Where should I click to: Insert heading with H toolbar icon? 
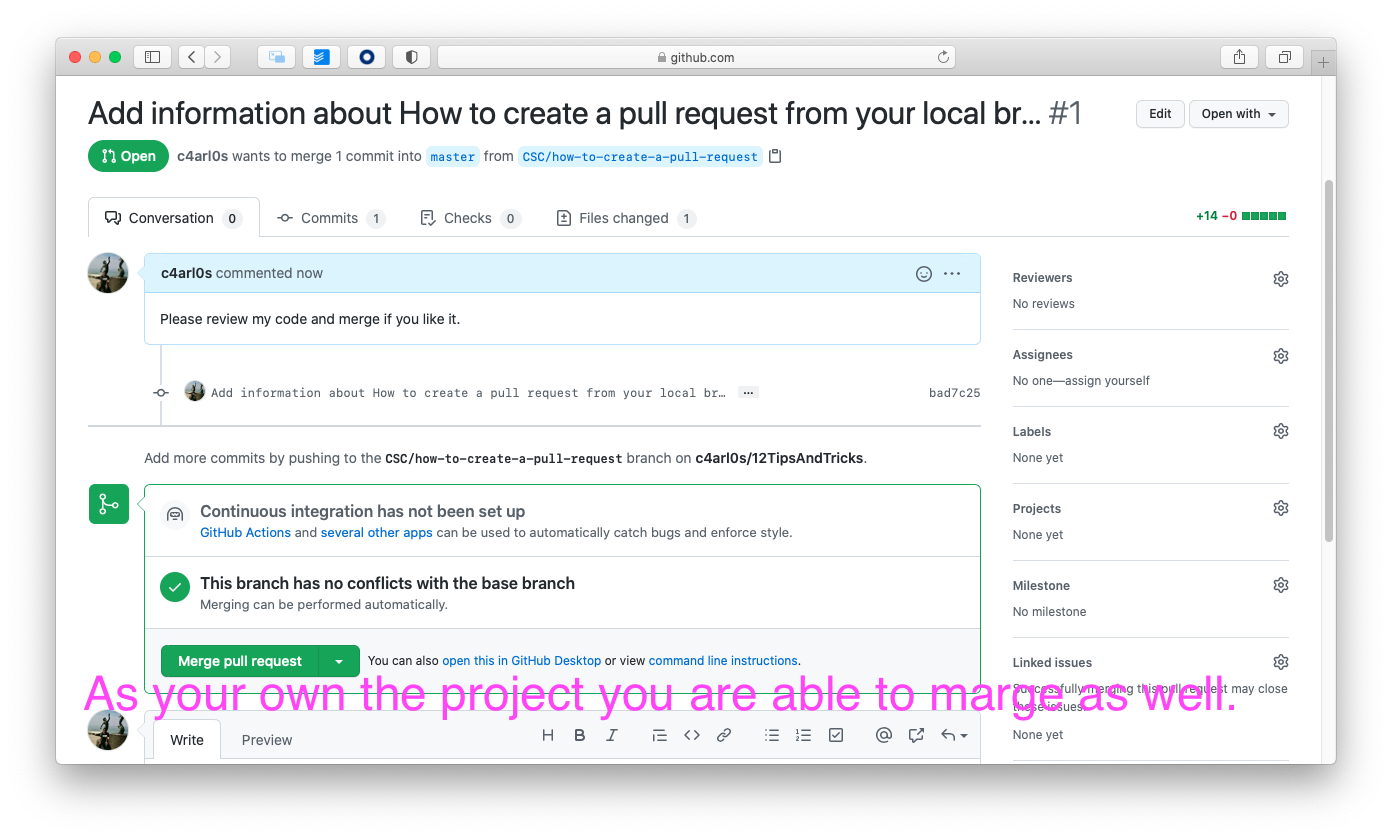pos(548,735)
